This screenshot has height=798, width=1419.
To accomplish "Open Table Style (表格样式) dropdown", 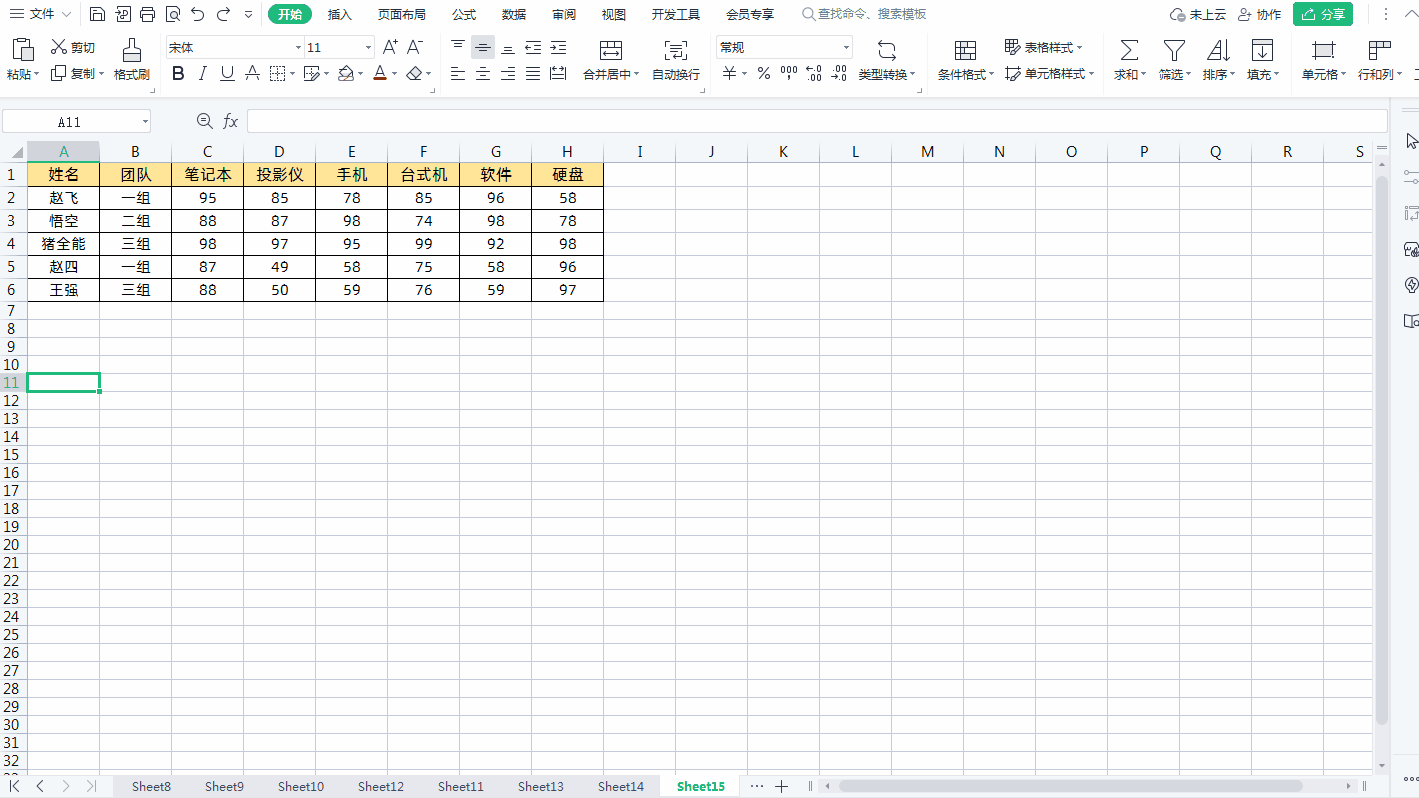I will click(1044, 47).
